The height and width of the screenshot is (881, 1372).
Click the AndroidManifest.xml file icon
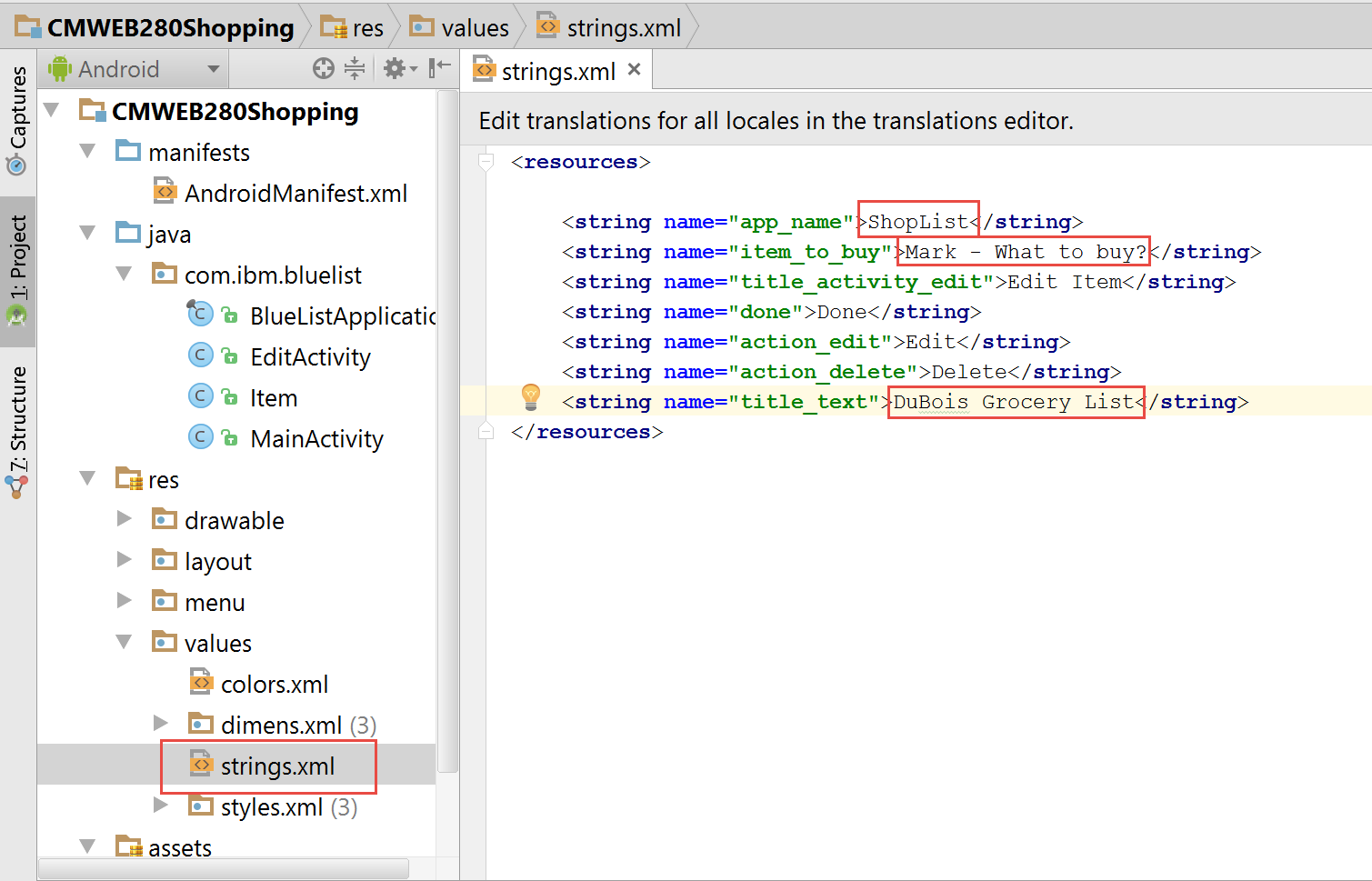(165, 190)
